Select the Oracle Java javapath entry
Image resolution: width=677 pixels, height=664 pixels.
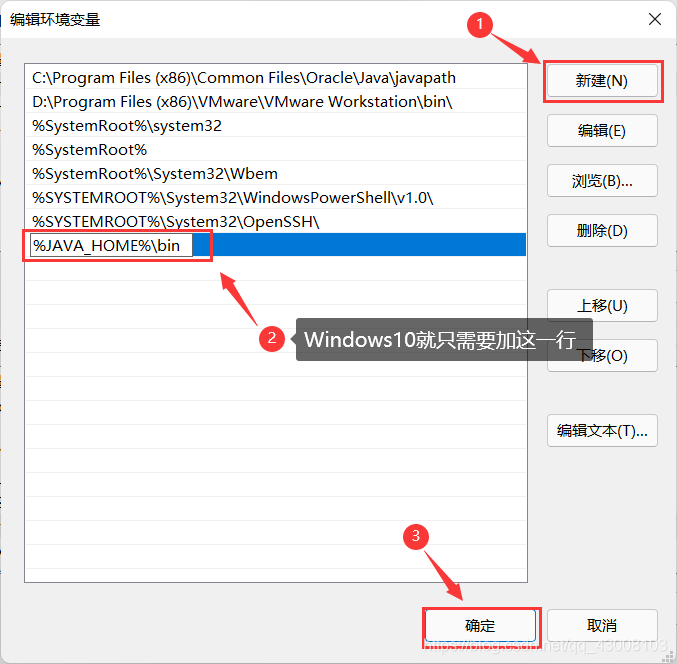click(275, 78)
